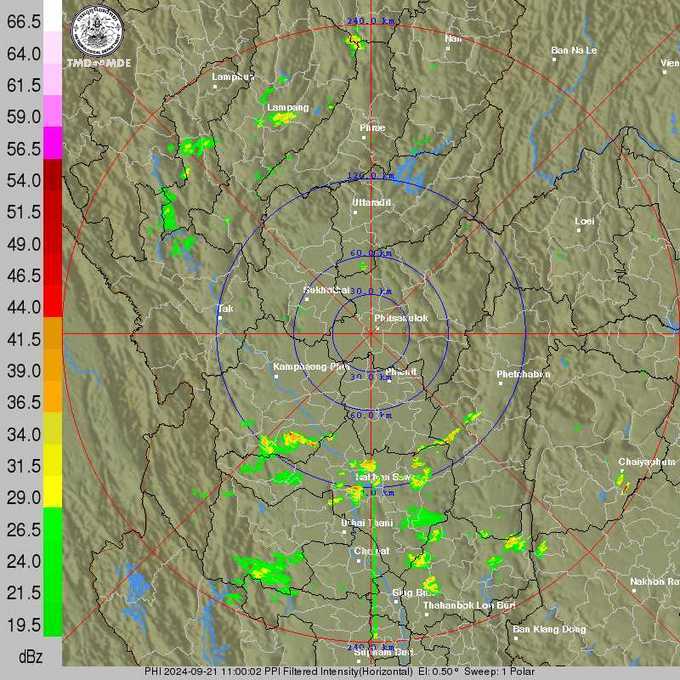Click the Sweep: 1 Polar footer text
The height and width of the screenshot is (680, 680).
coord(500,672)
